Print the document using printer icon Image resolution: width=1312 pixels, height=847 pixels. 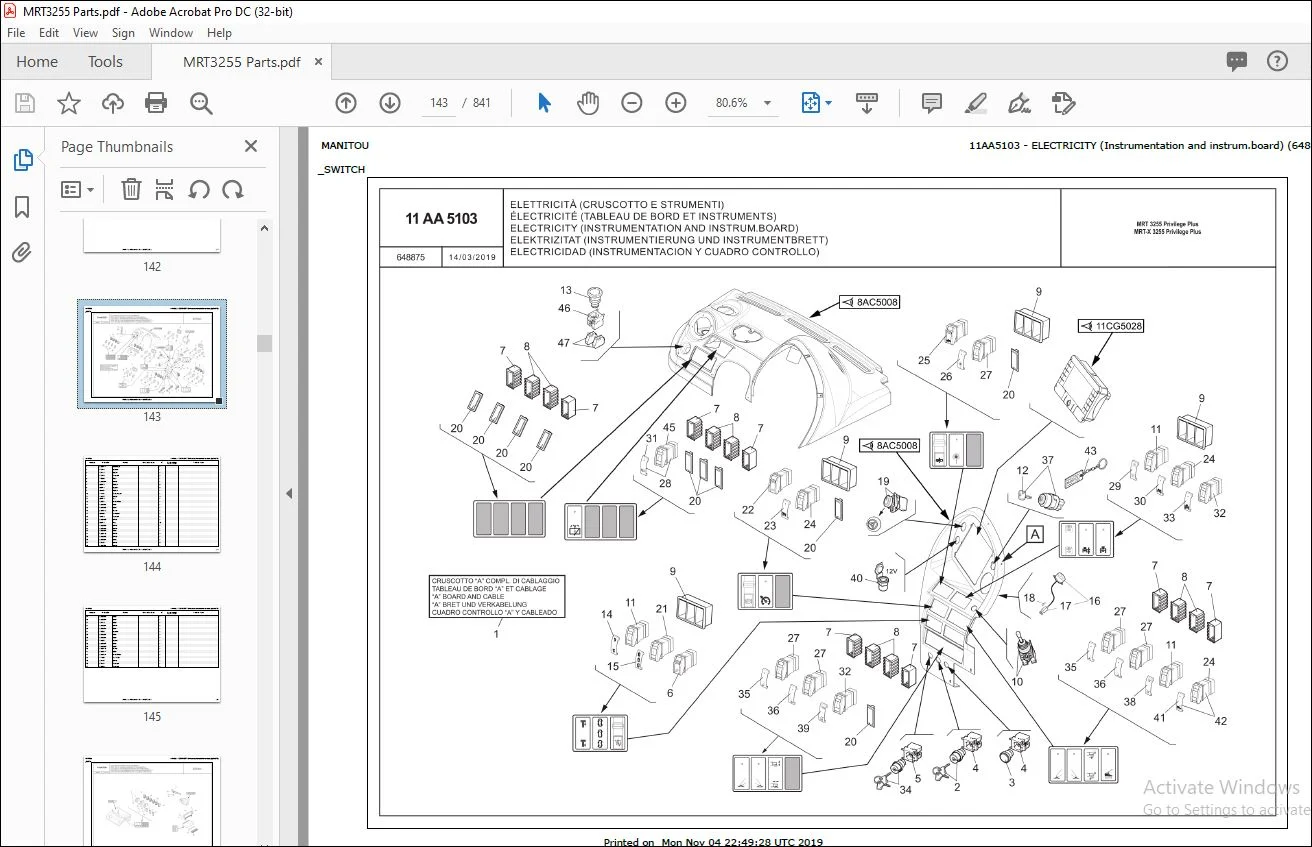point(156,103)
